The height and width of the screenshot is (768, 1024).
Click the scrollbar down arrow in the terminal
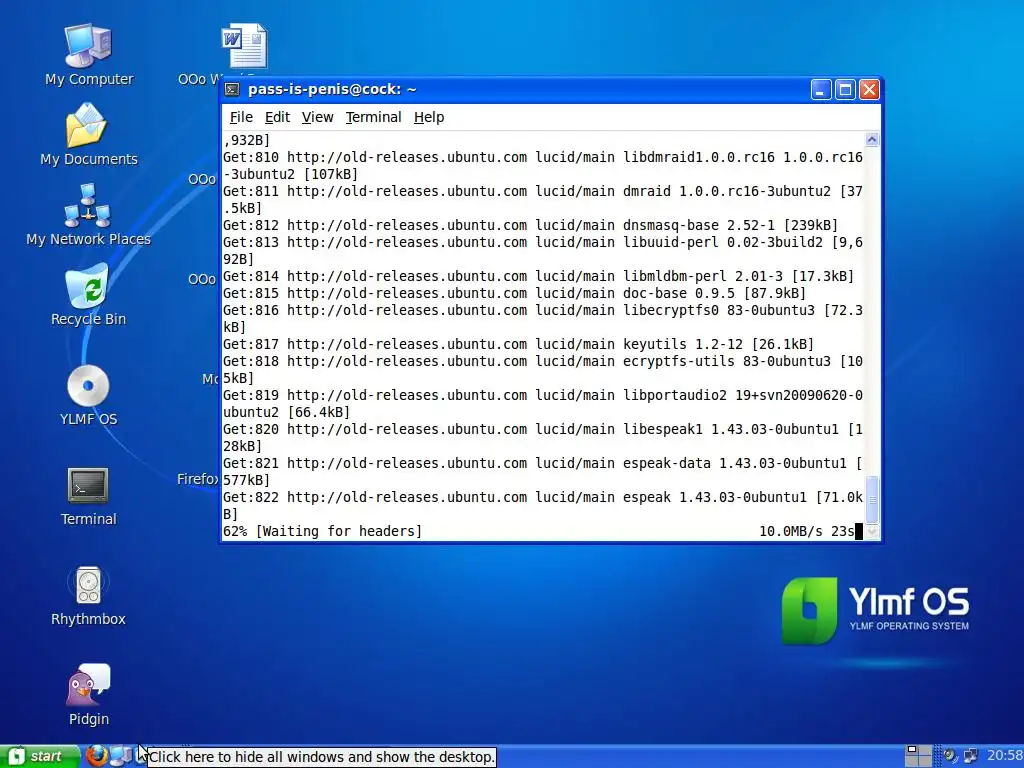click(x=872, y=531)
